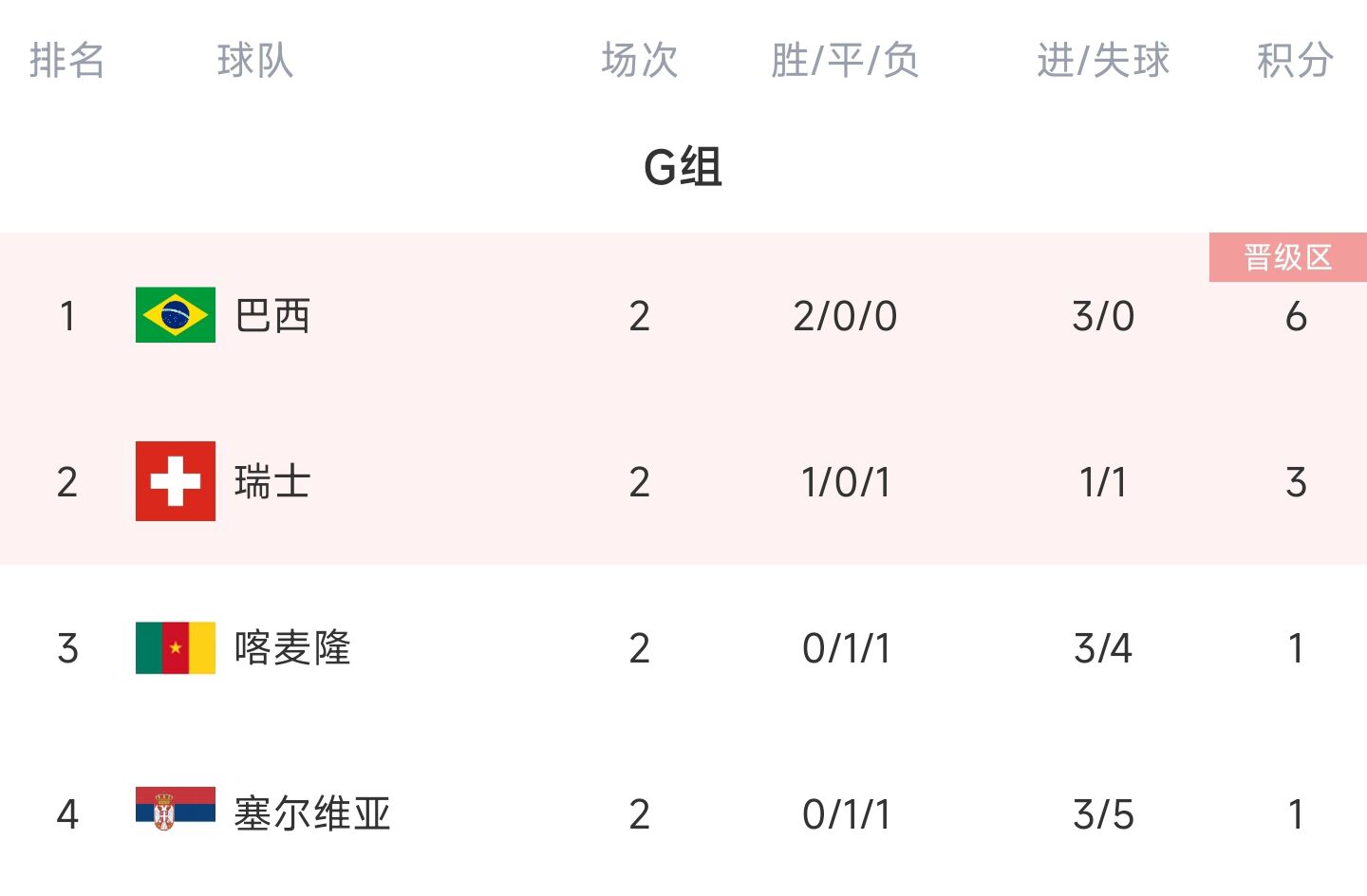This screenshot has height=896, width=1367.
Task: Select the 积分 column header
Action: (x=1296, y=60)
